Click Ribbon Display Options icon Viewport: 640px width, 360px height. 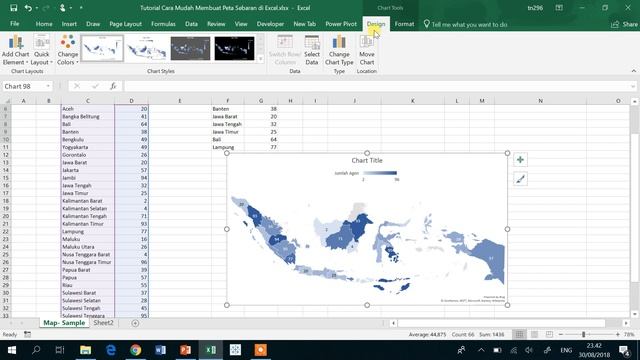pyautogui.click(x=559, y=8)
